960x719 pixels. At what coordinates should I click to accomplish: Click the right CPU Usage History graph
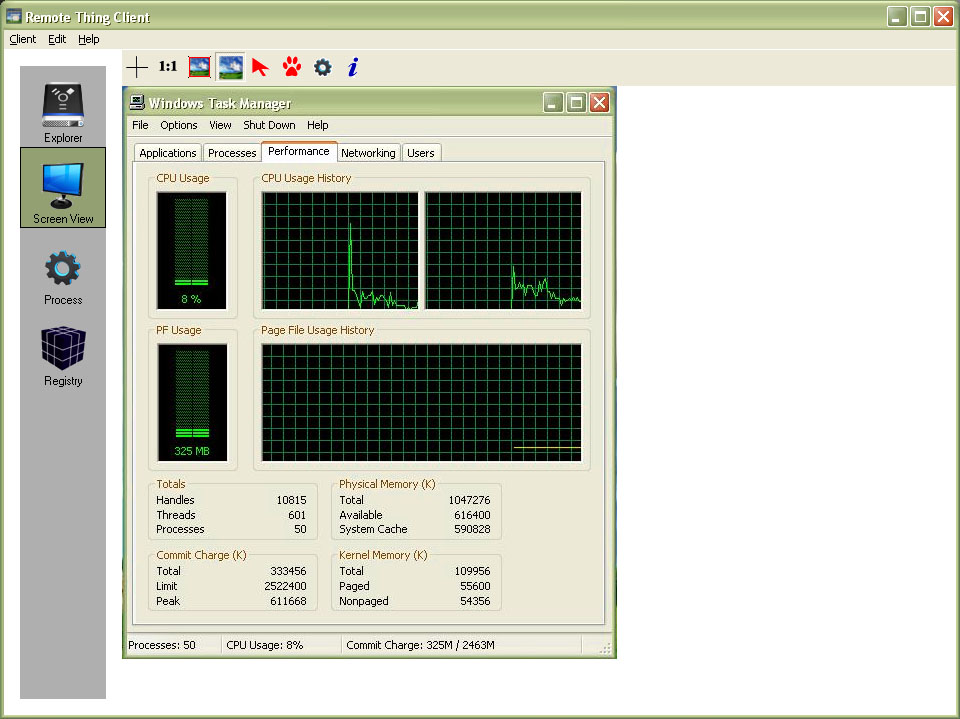503,250
